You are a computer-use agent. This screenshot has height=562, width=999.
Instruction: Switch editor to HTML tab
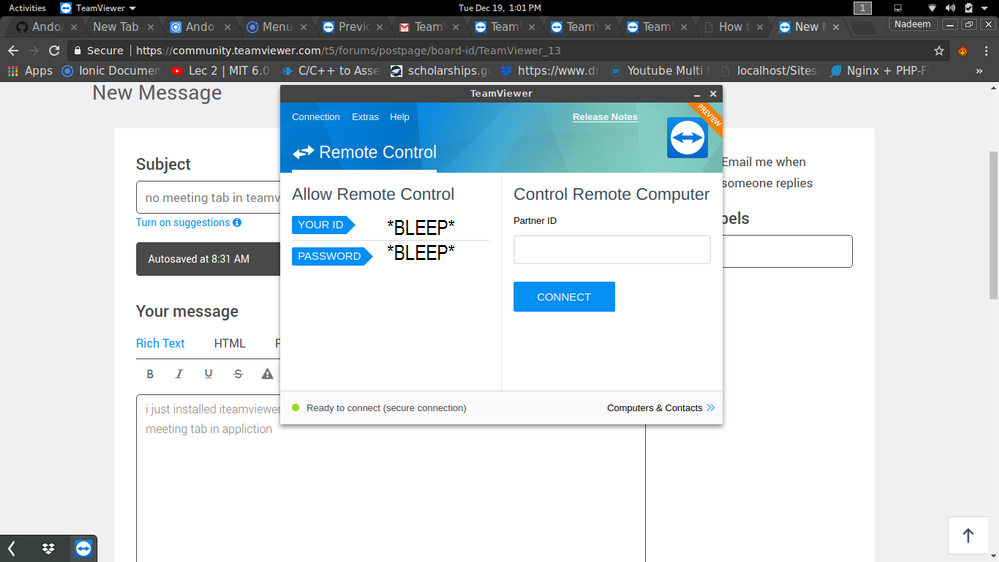coord(229,343)
